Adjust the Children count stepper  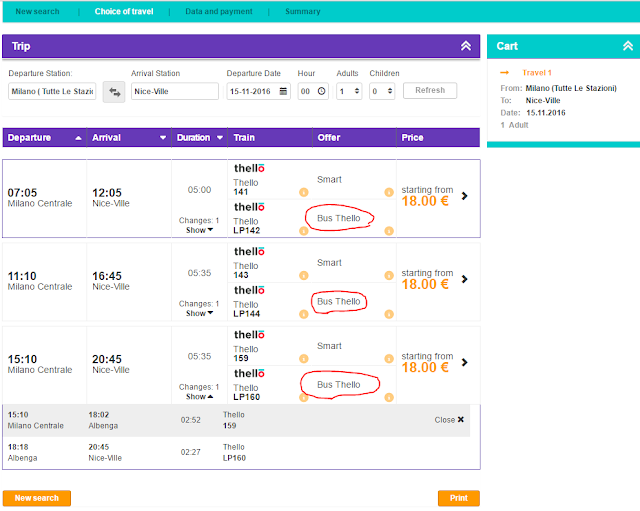point(390,91)
